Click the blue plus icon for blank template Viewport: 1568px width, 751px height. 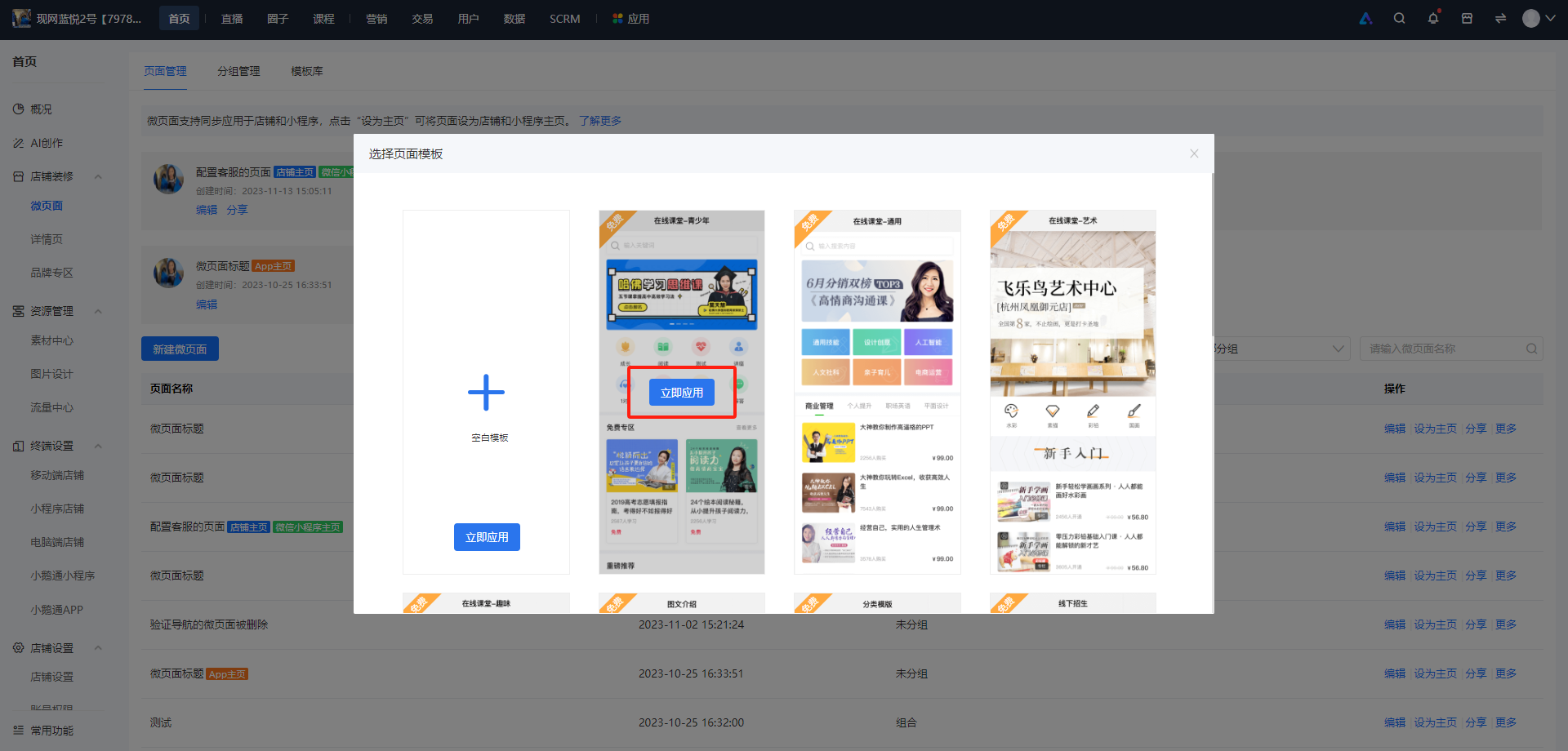click(x=486, y=393)
